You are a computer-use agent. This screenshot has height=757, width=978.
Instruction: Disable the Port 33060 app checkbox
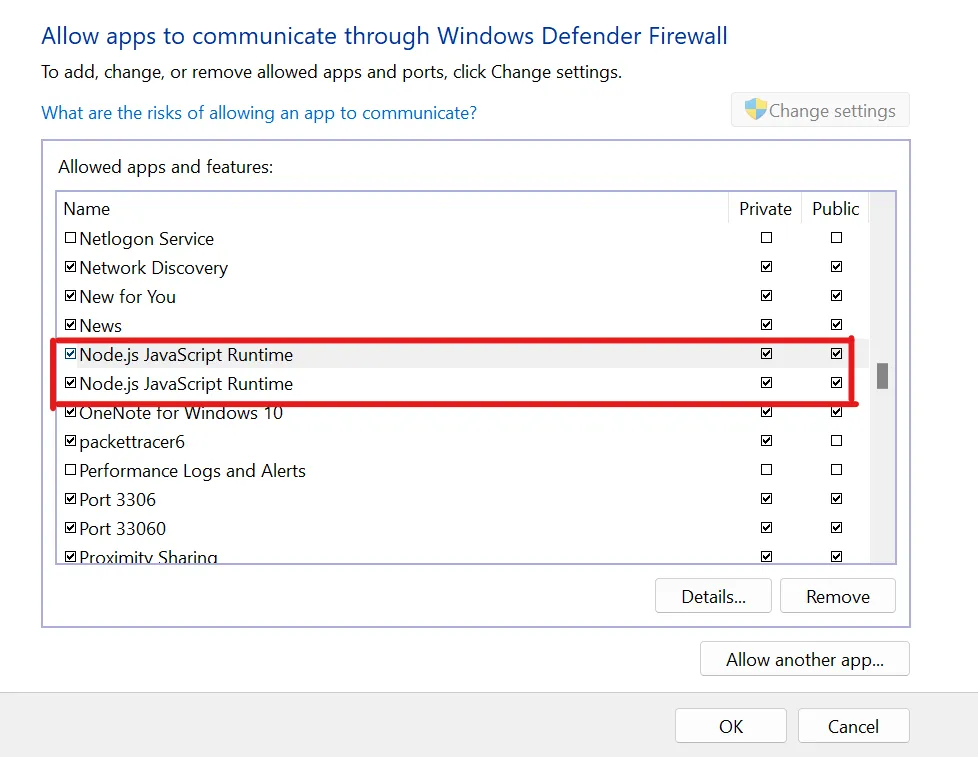click(x=70, y=528)
